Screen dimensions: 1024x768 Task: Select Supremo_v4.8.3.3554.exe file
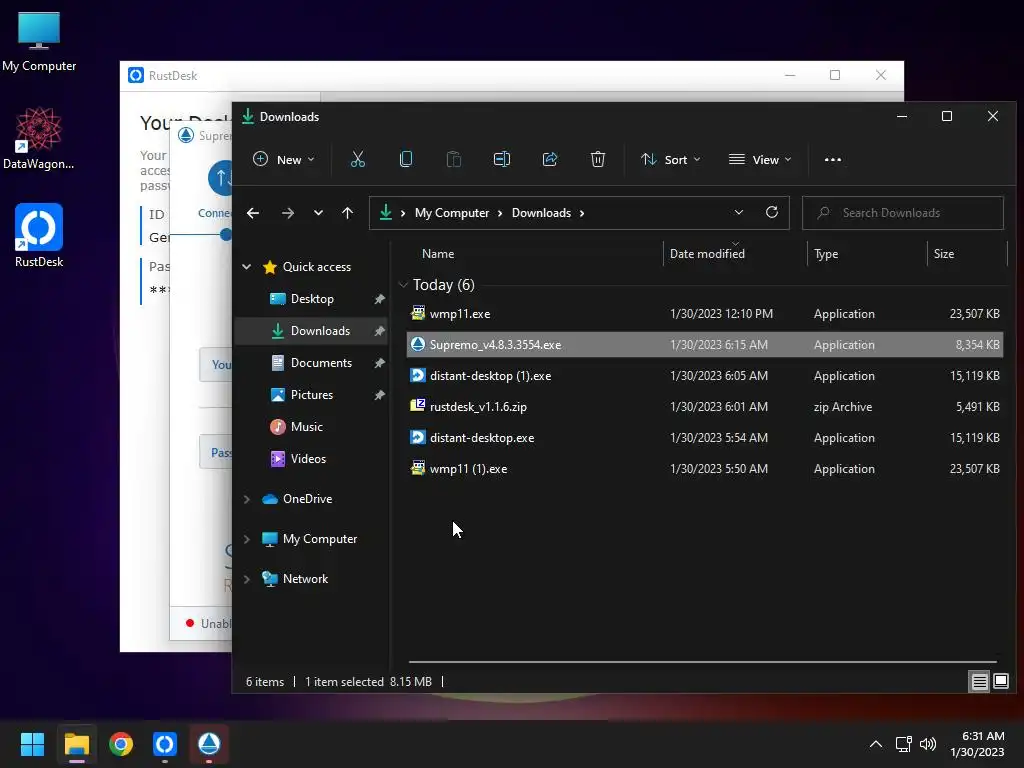(x=705, y=345)
